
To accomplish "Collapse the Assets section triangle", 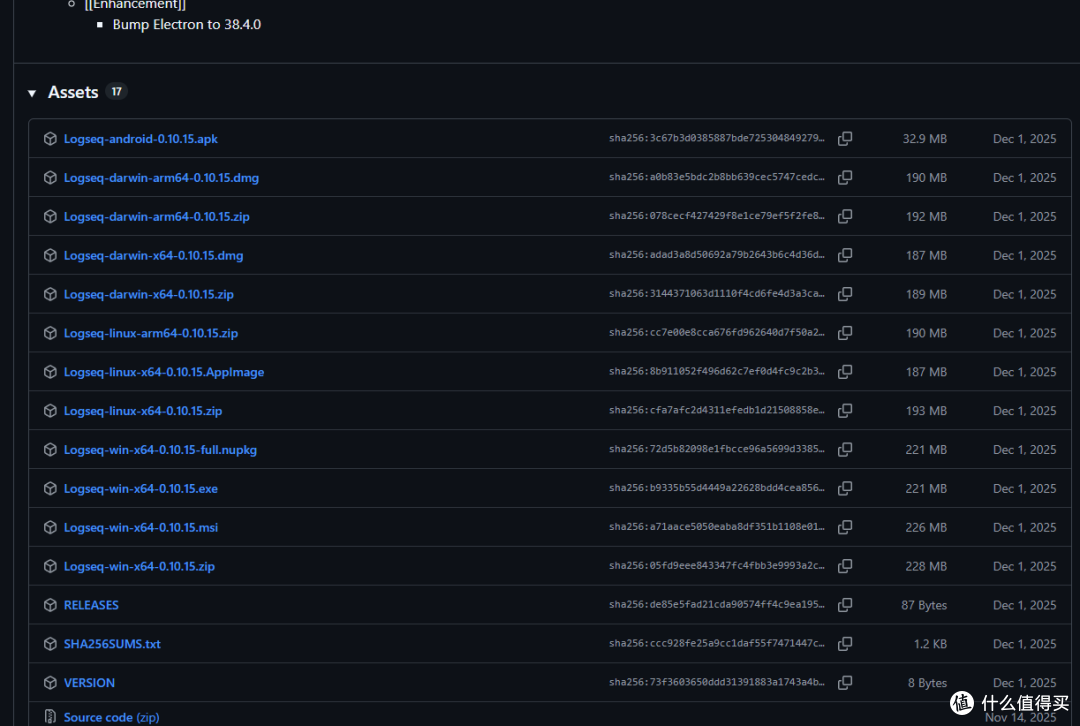I will 32,93.
